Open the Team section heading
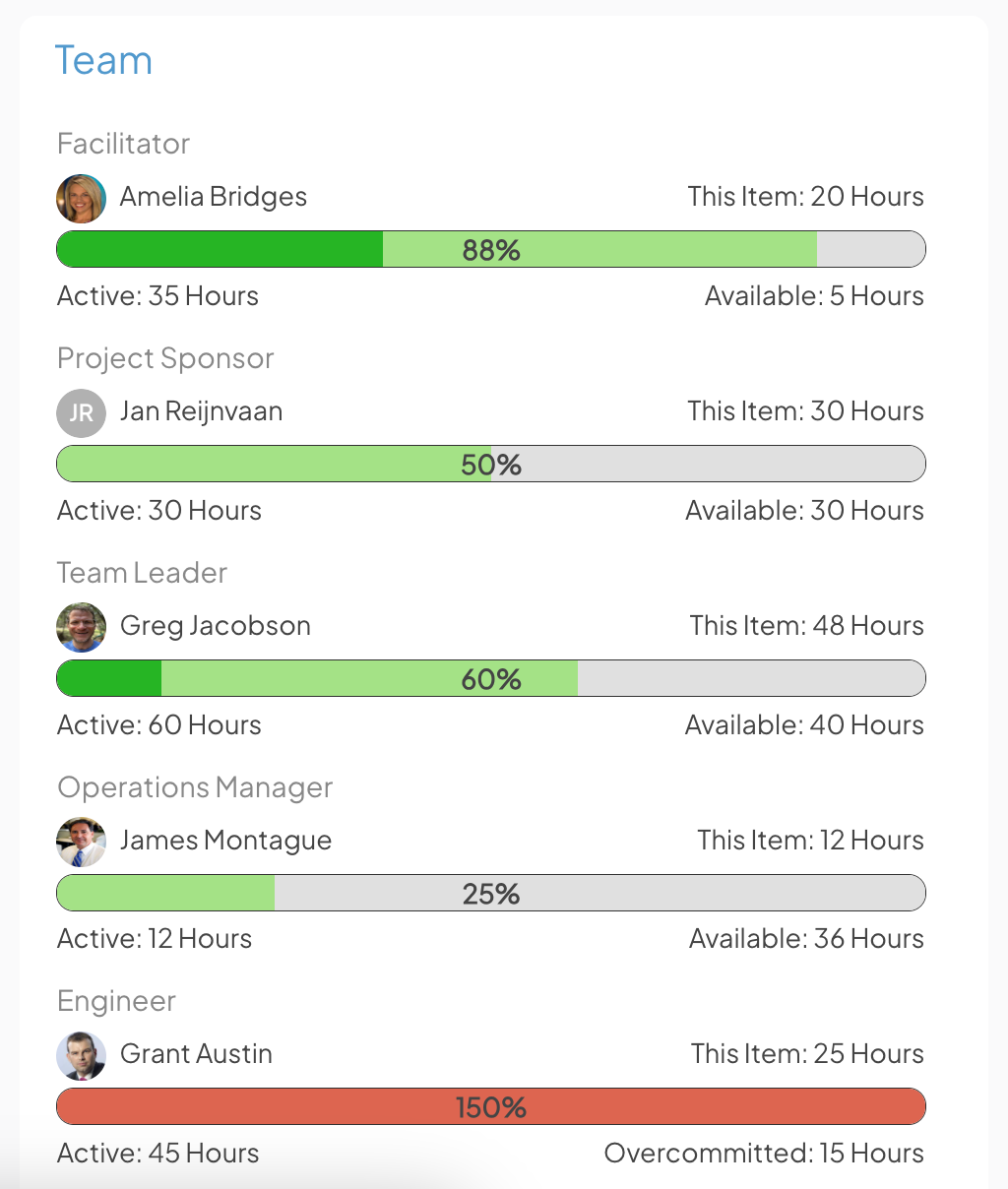1008x1189 pixels. coord(103,61)
